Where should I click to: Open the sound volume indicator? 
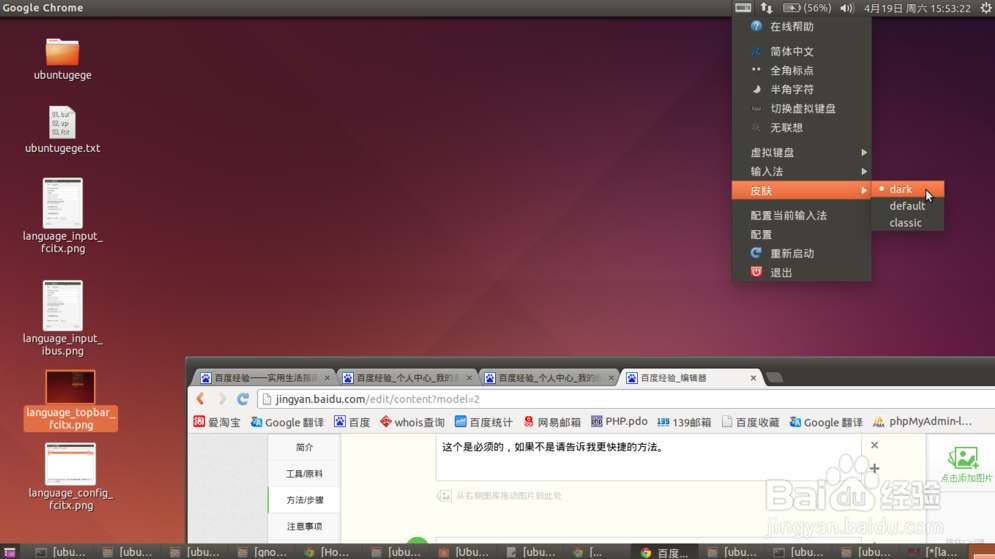tap(847, 8)
